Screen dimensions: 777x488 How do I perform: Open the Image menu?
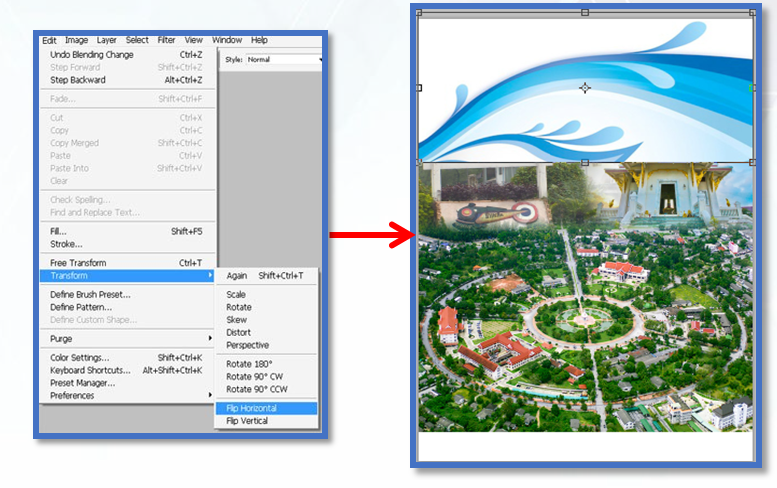coord(76,40)
